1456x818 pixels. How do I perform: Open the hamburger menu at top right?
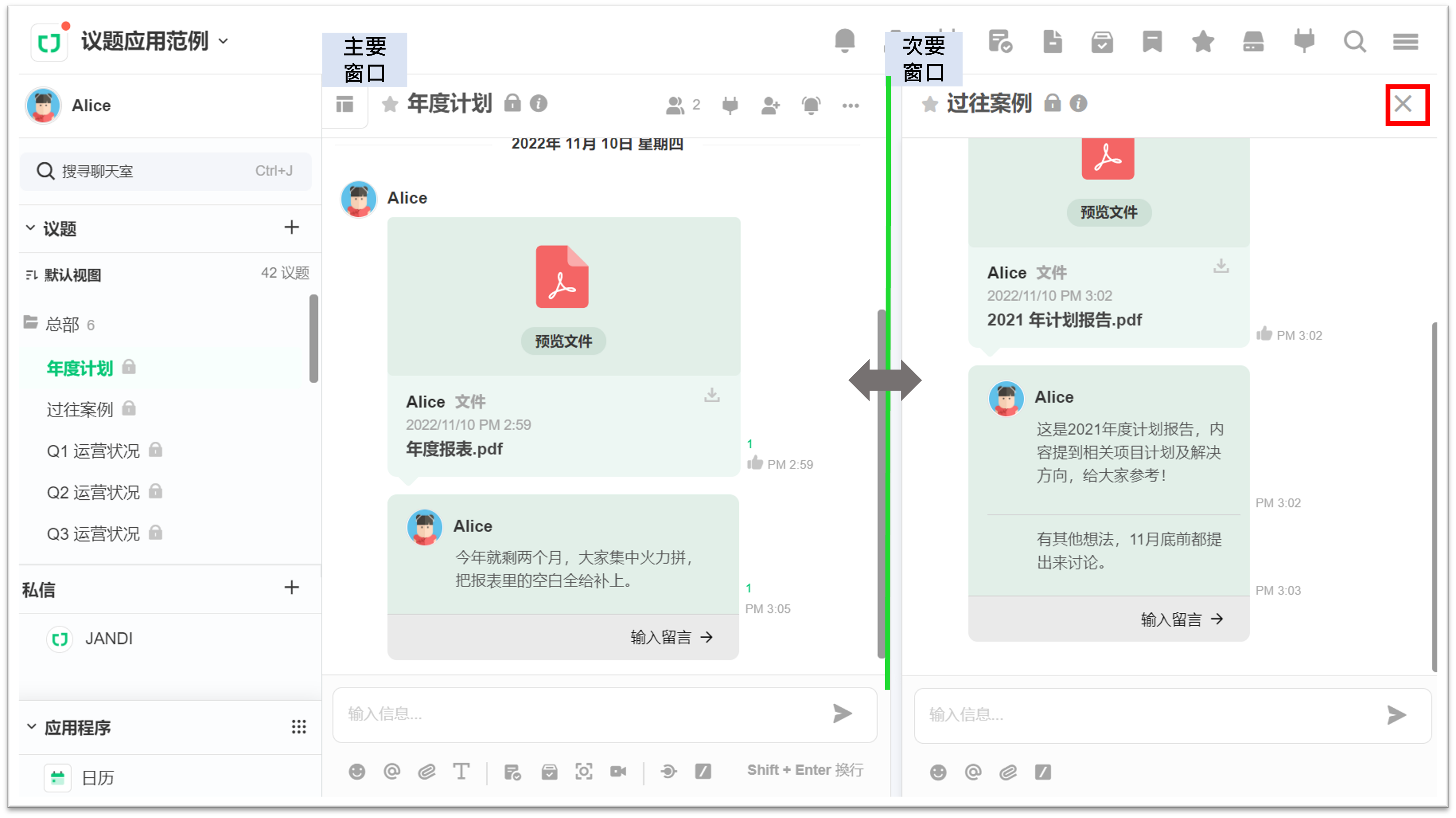[1405, 42]
